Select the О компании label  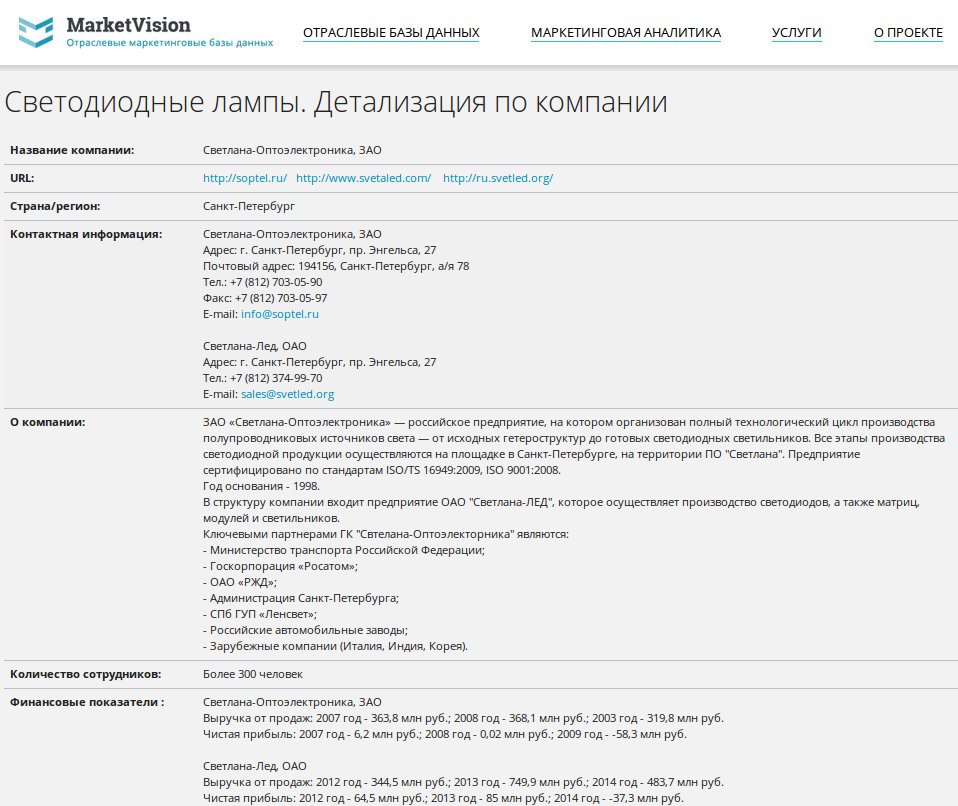point(48,422)
